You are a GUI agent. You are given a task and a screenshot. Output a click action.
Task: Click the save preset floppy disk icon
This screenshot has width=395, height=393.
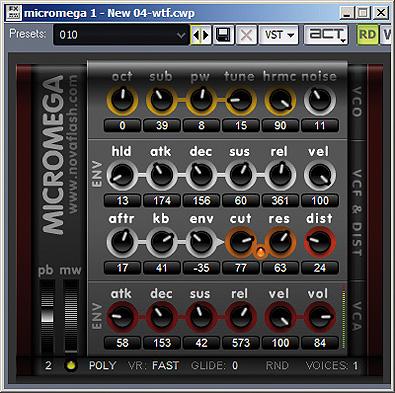(223, 35)
